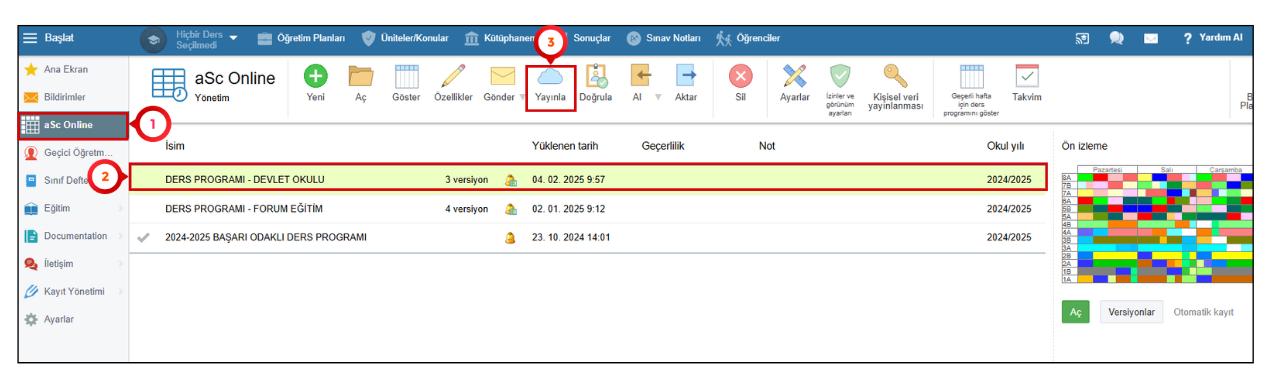
Task: Click the Geçerlilik column header
Action: (662, 146)
